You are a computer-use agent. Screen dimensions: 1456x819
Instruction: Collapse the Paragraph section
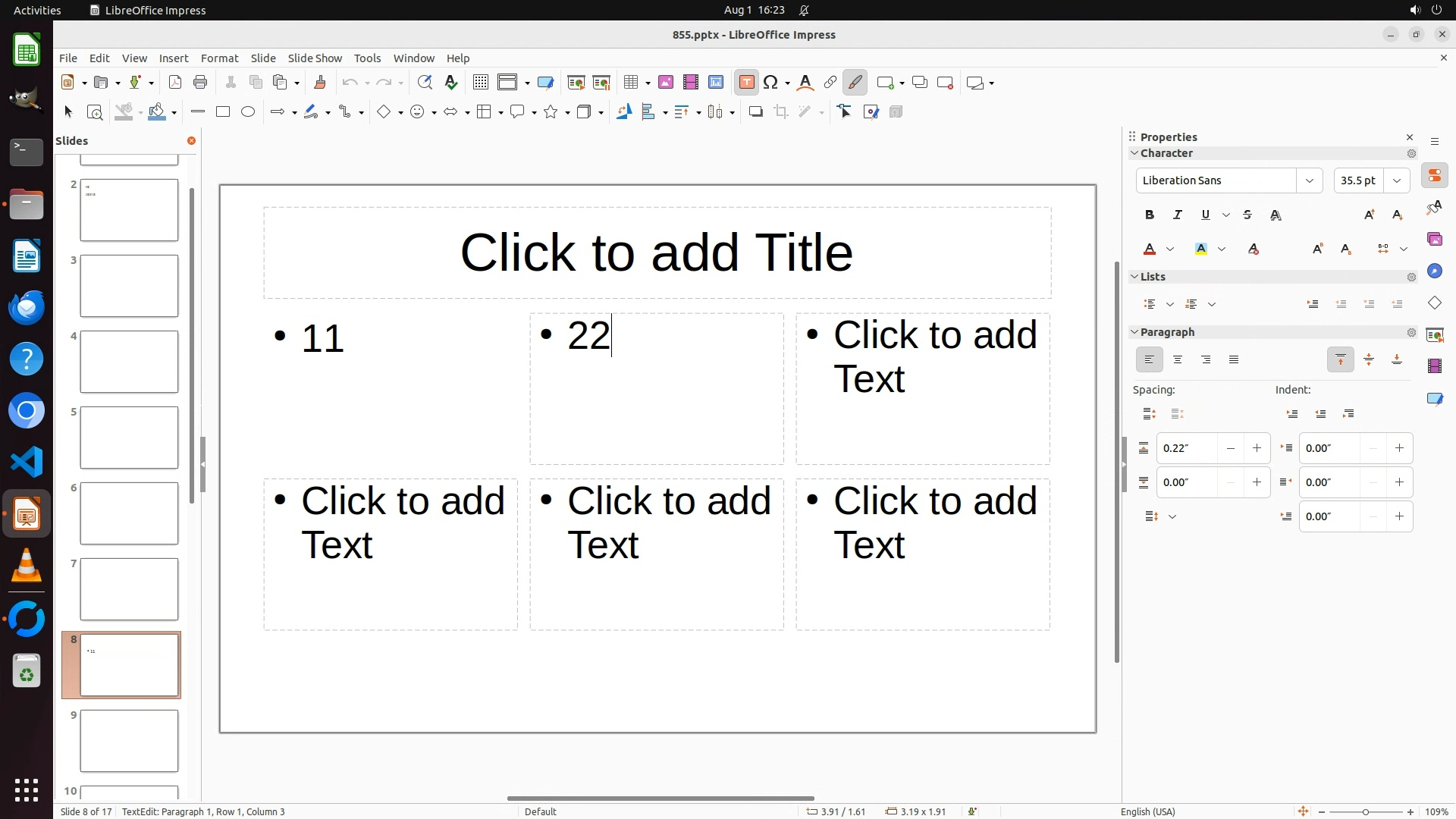click(x=1135, y=332)
